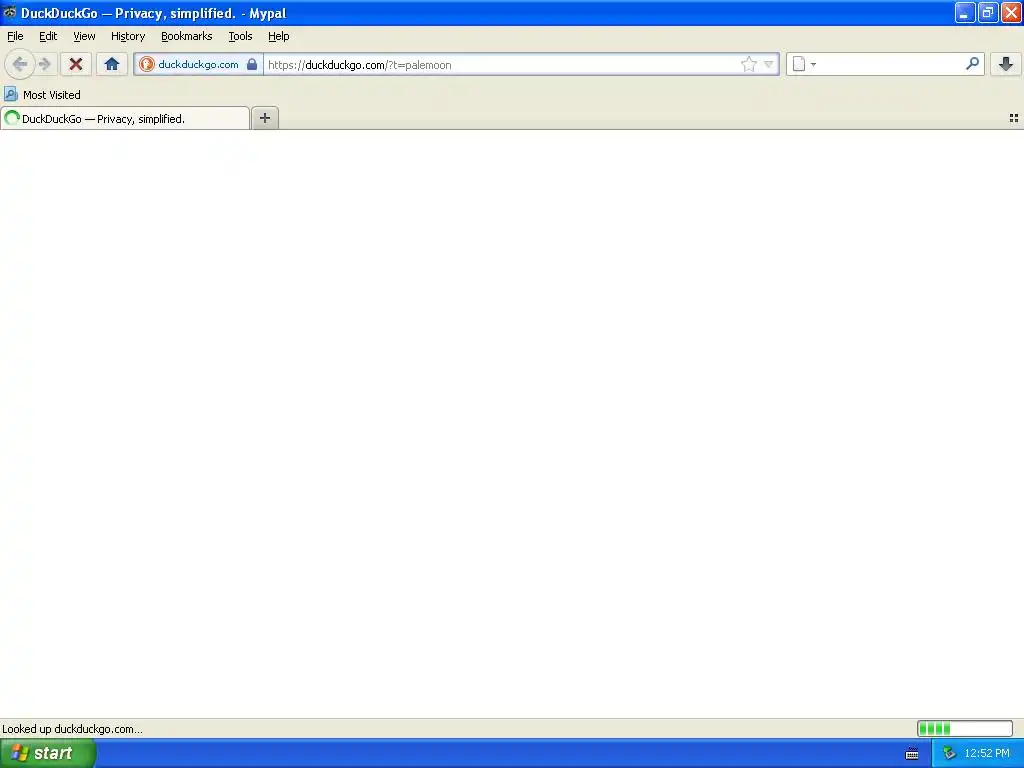This screenshot has height=768, width=1024.
Task: Click the network tray icon
Action: (x=949, y=753)
